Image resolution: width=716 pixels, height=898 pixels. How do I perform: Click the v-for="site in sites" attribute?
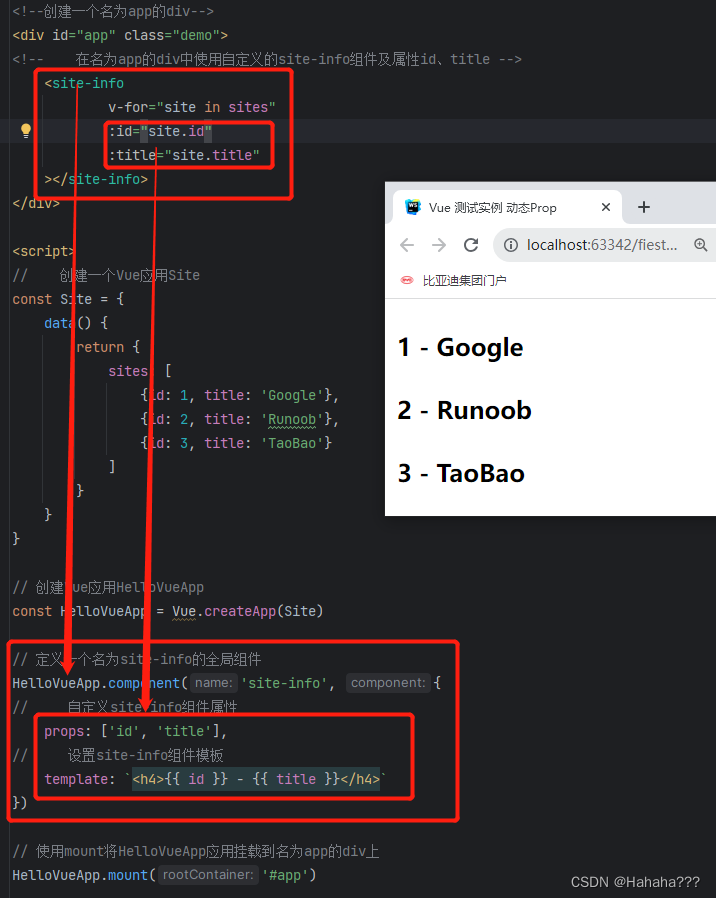(x=192, y=107)
